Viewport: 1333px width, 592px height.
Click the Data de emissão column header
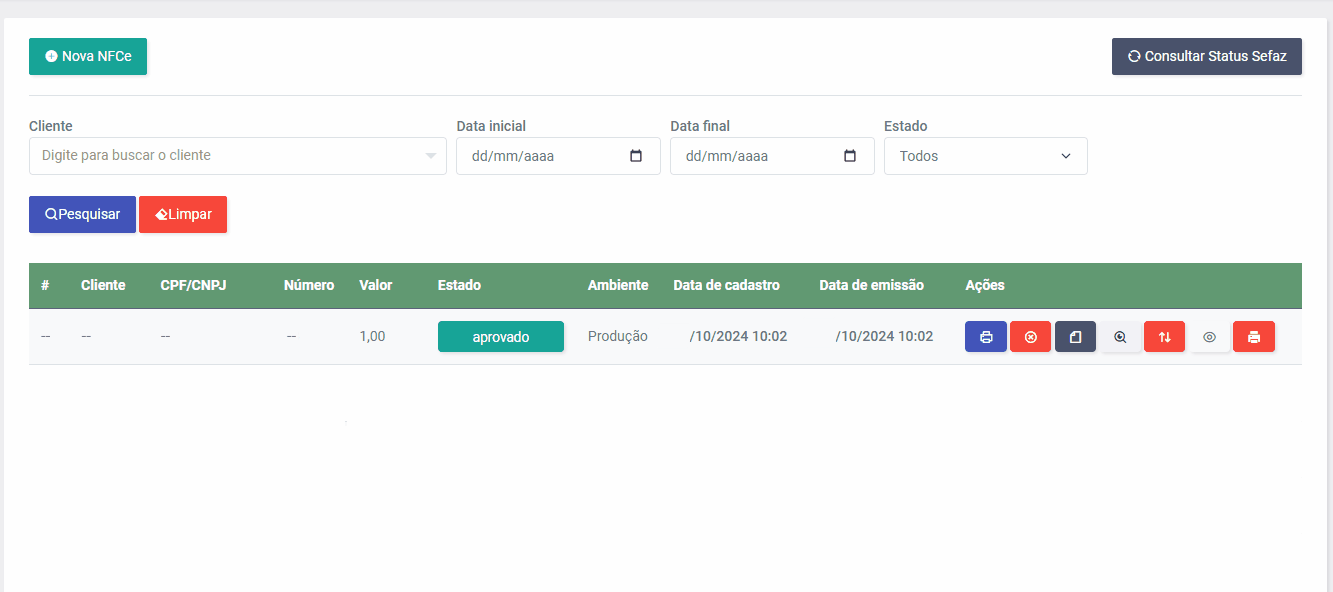871,285
